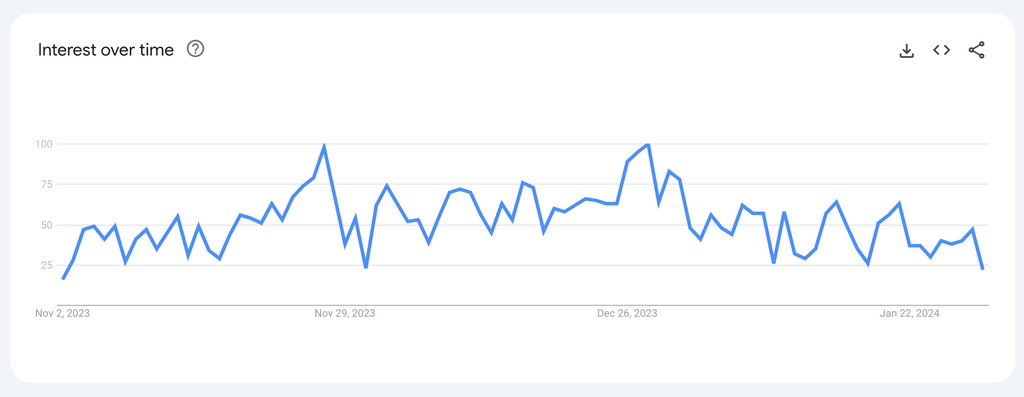The width and height of the screenshot is (1024, 397).
Task: Click the horizontal x-axis baseline of the chart
Action: tap(523, 305)
